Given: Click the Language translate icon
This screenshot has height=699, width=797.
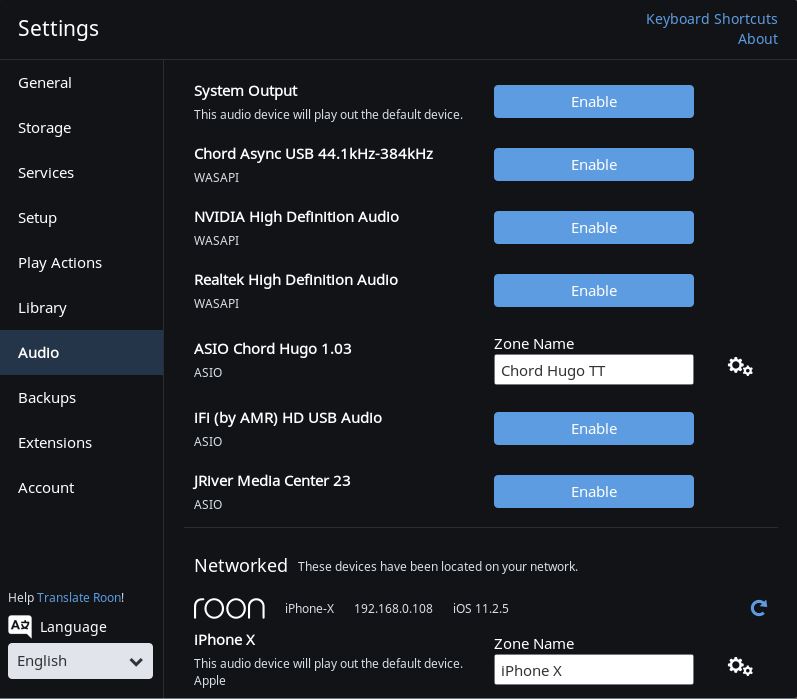Looking at the screenshot, I should [x=20, y=626].
